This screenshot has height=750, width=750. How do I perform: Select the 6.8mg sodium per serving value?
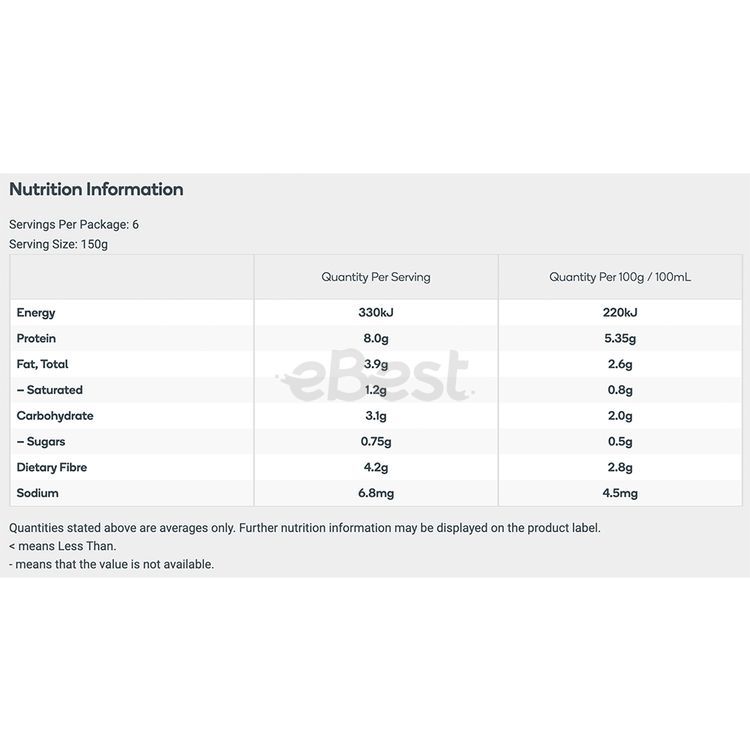click(x=376, y=493)
